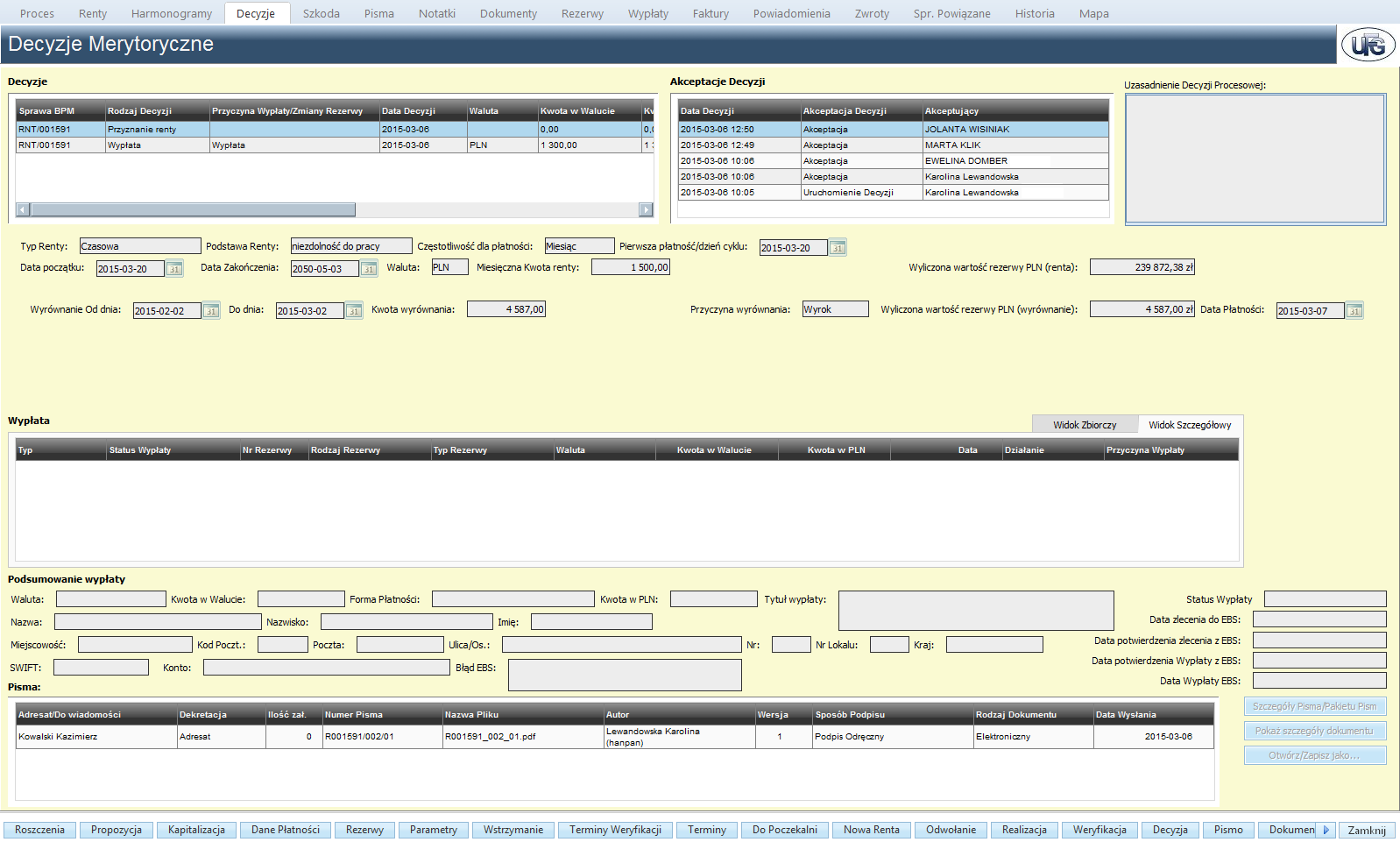Viewport: 1400px width, 842px height.
Task: Open the Faktury tab
Action: 711,13
